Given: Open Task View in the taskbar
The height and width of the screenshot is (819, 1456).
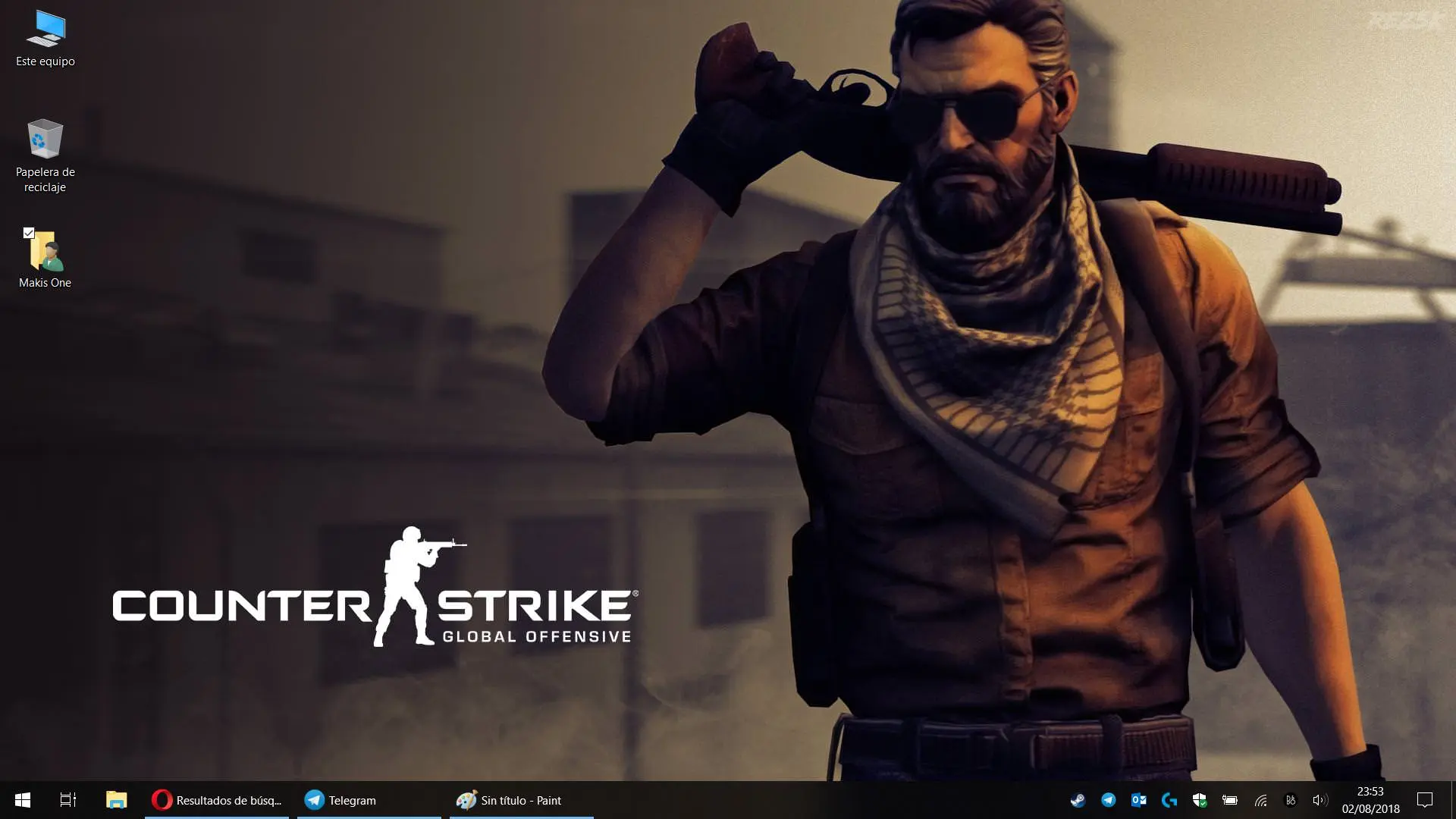Looking at the screenshot, I should coord(68,800).
